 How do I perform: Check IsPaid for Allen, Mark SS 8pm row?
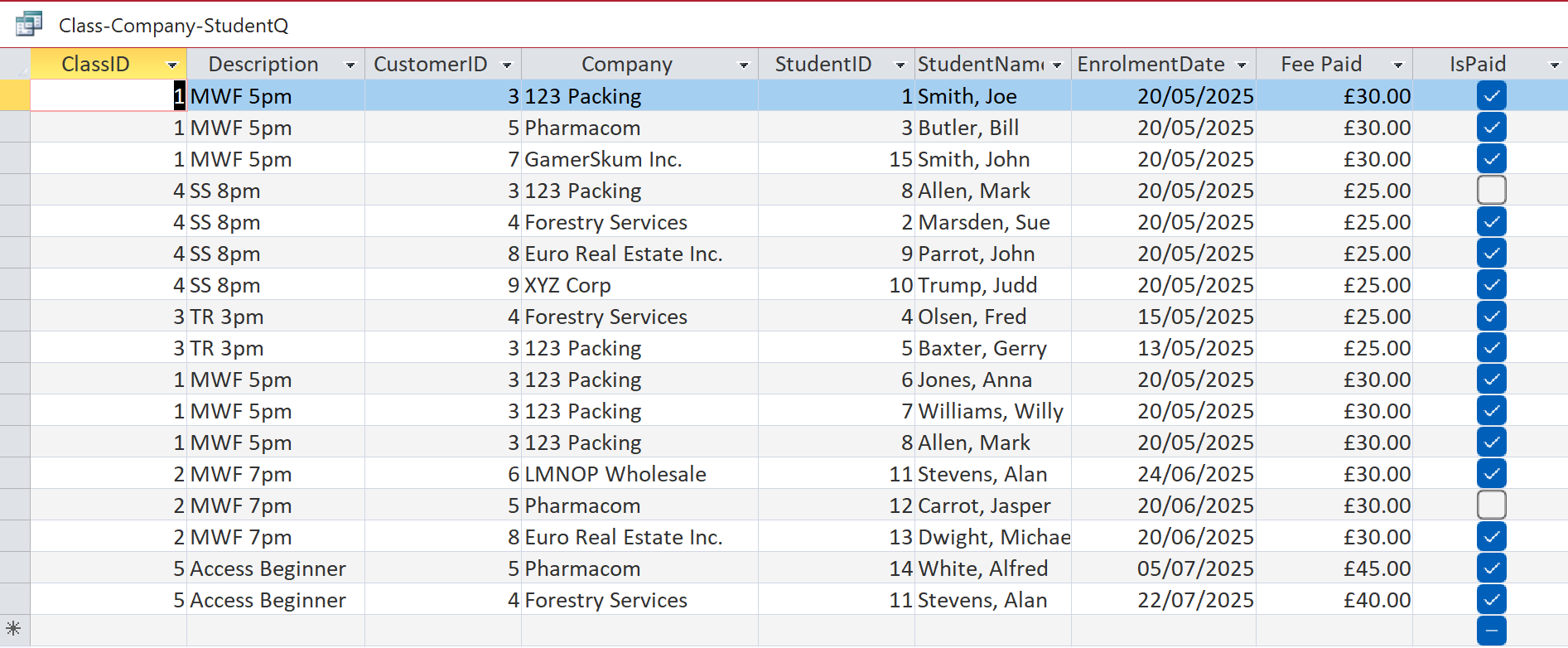1491,191
